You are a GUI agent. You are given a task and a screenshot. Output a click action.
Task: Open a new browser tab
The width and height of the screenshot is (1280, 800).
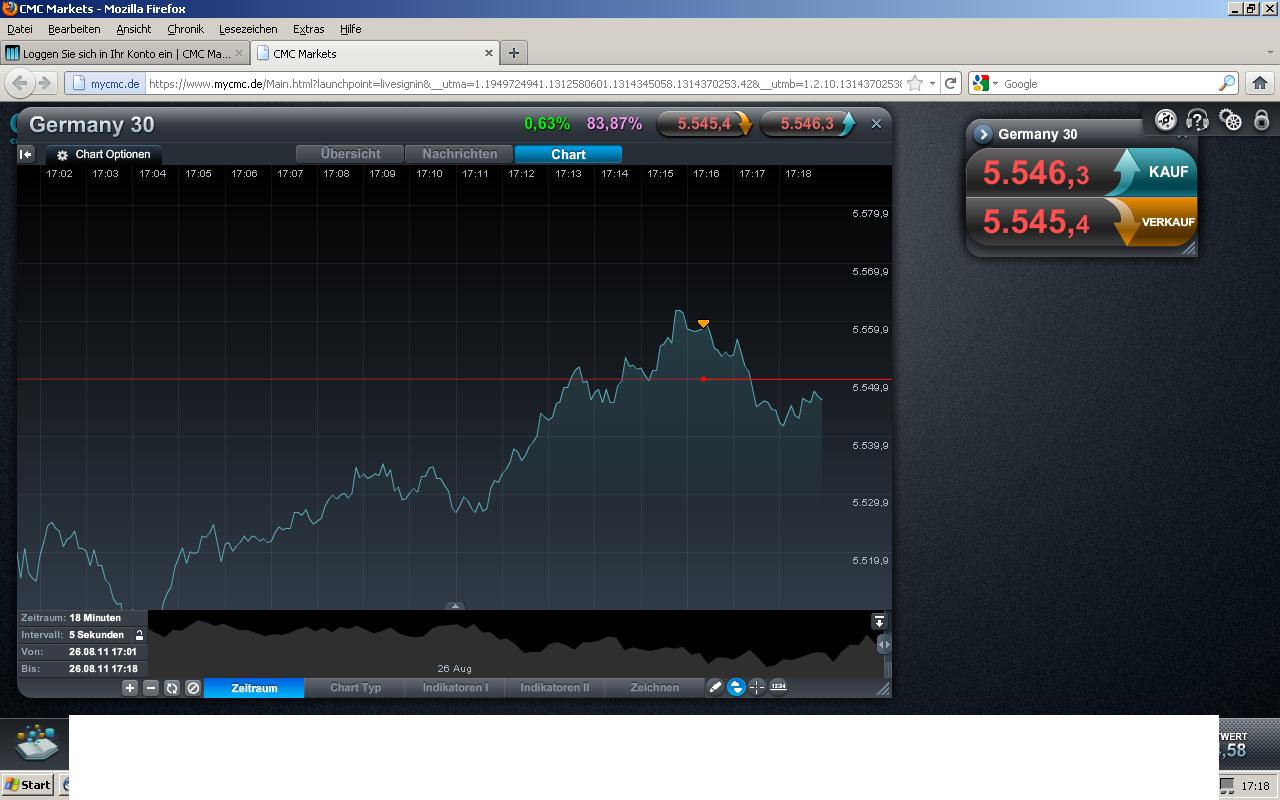[x=513, y=53]
